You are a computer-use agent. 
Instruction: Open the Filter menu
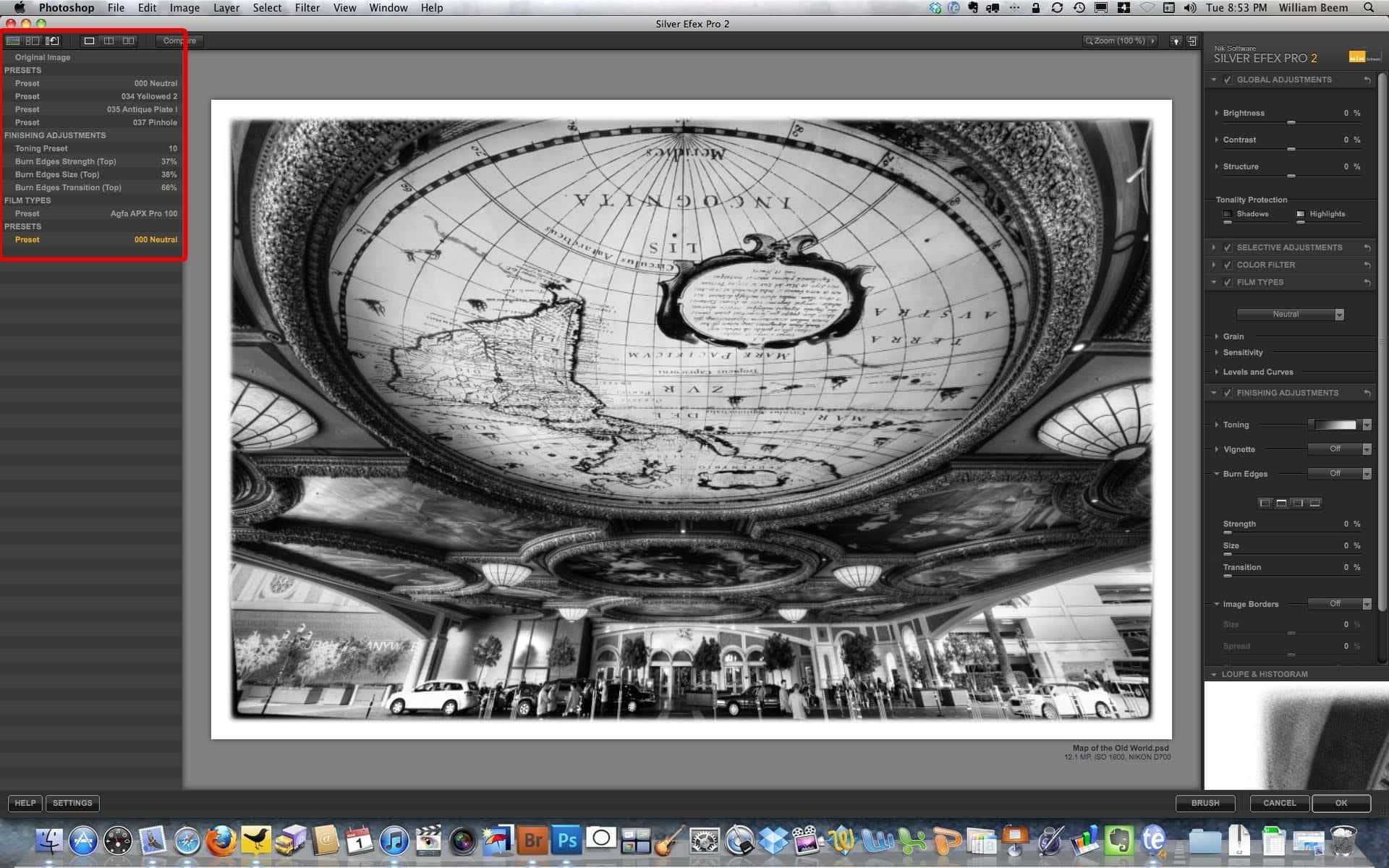[307, 8]
